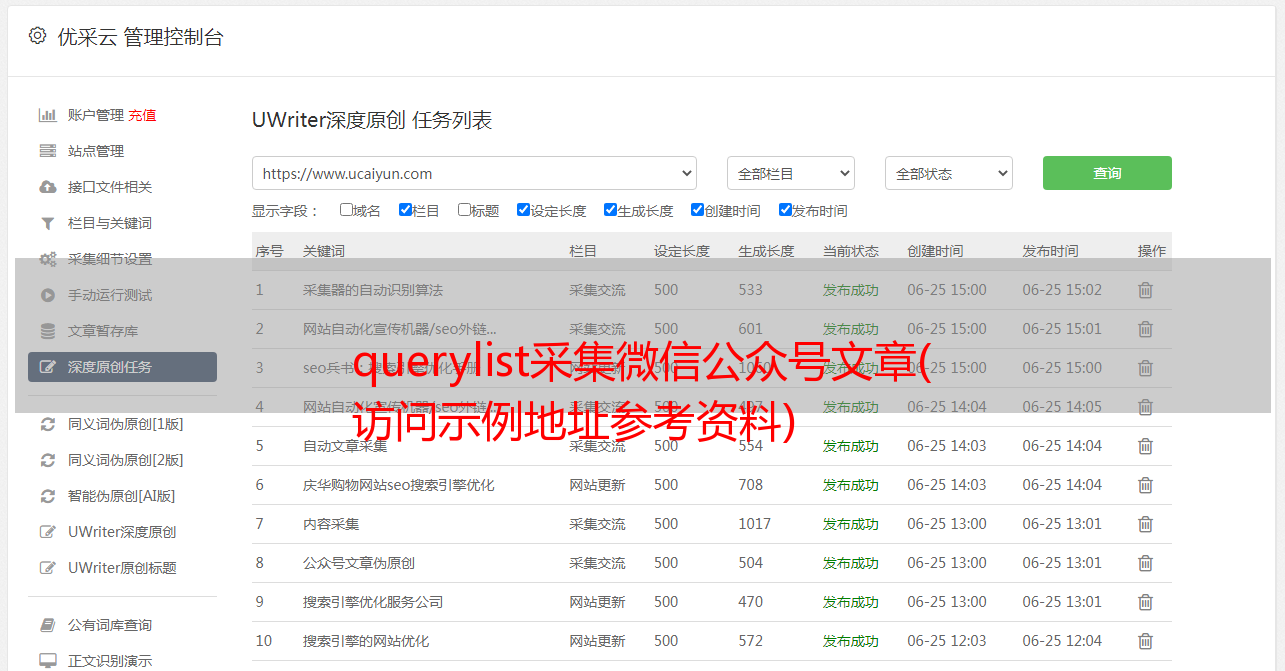Click trash icon for 搜索引擎优化服务公司
The image size is (1285, 671).
click(x=1145, y=602)
